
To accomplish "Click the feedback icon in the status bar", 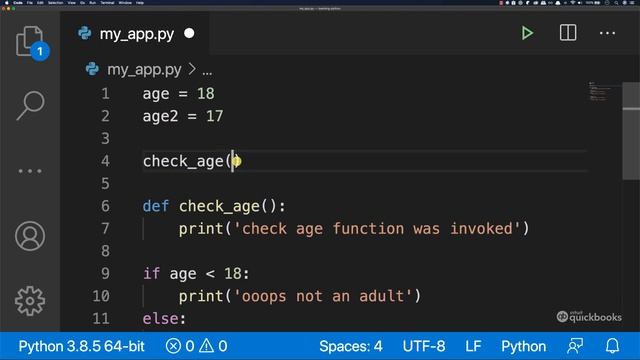I will [x=575, y=346].
